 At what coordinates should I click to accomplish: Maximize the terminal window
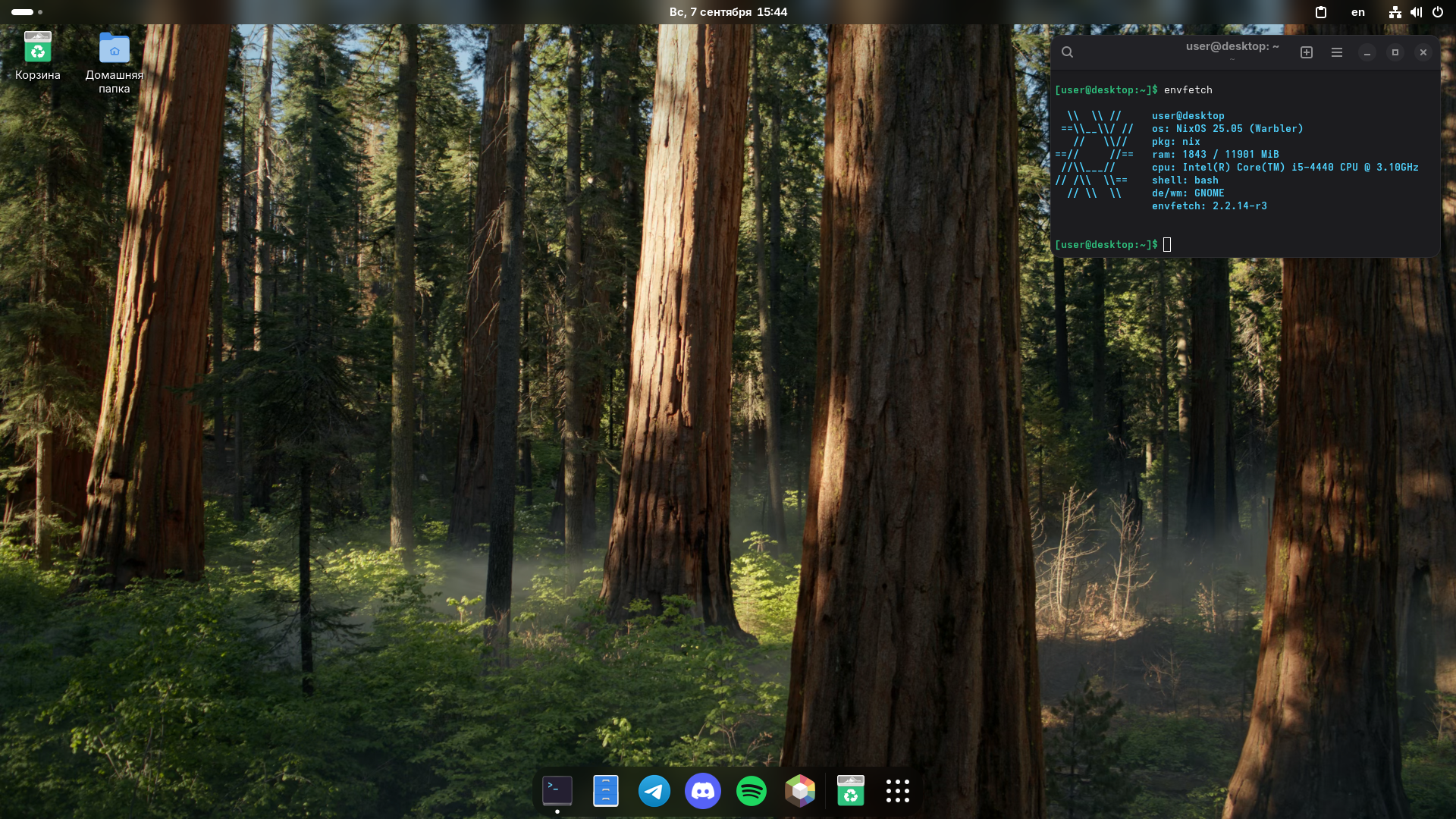coord(1395,52)
